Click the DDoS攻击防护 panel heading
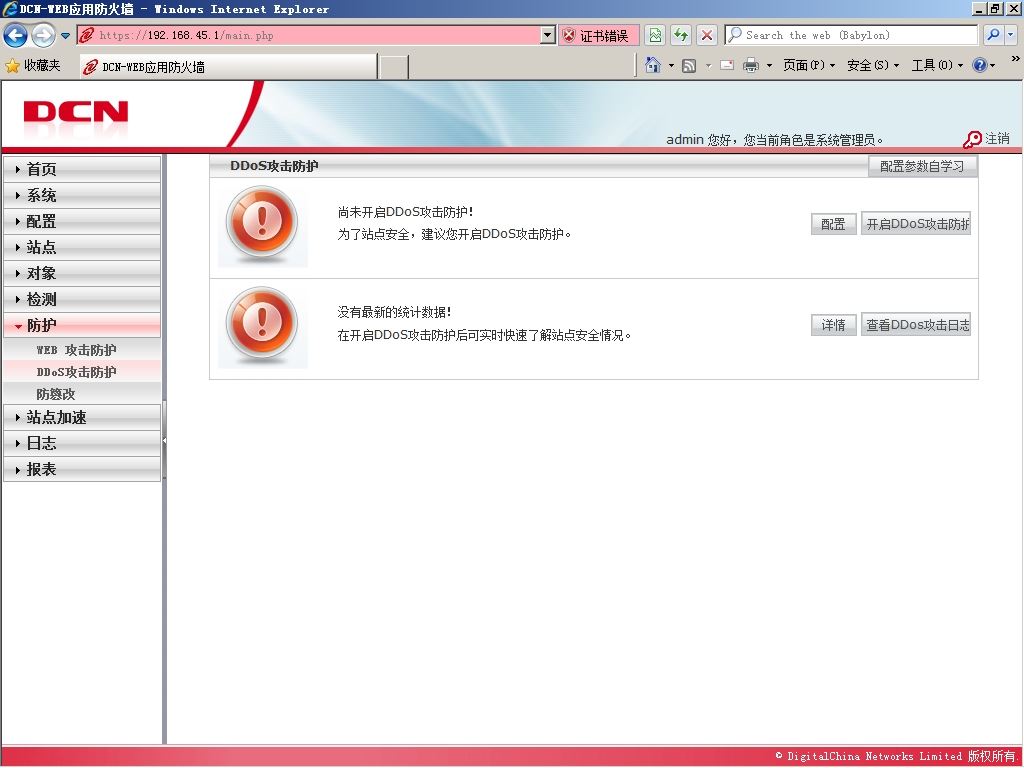The image size is (1024, 768). 274,166
